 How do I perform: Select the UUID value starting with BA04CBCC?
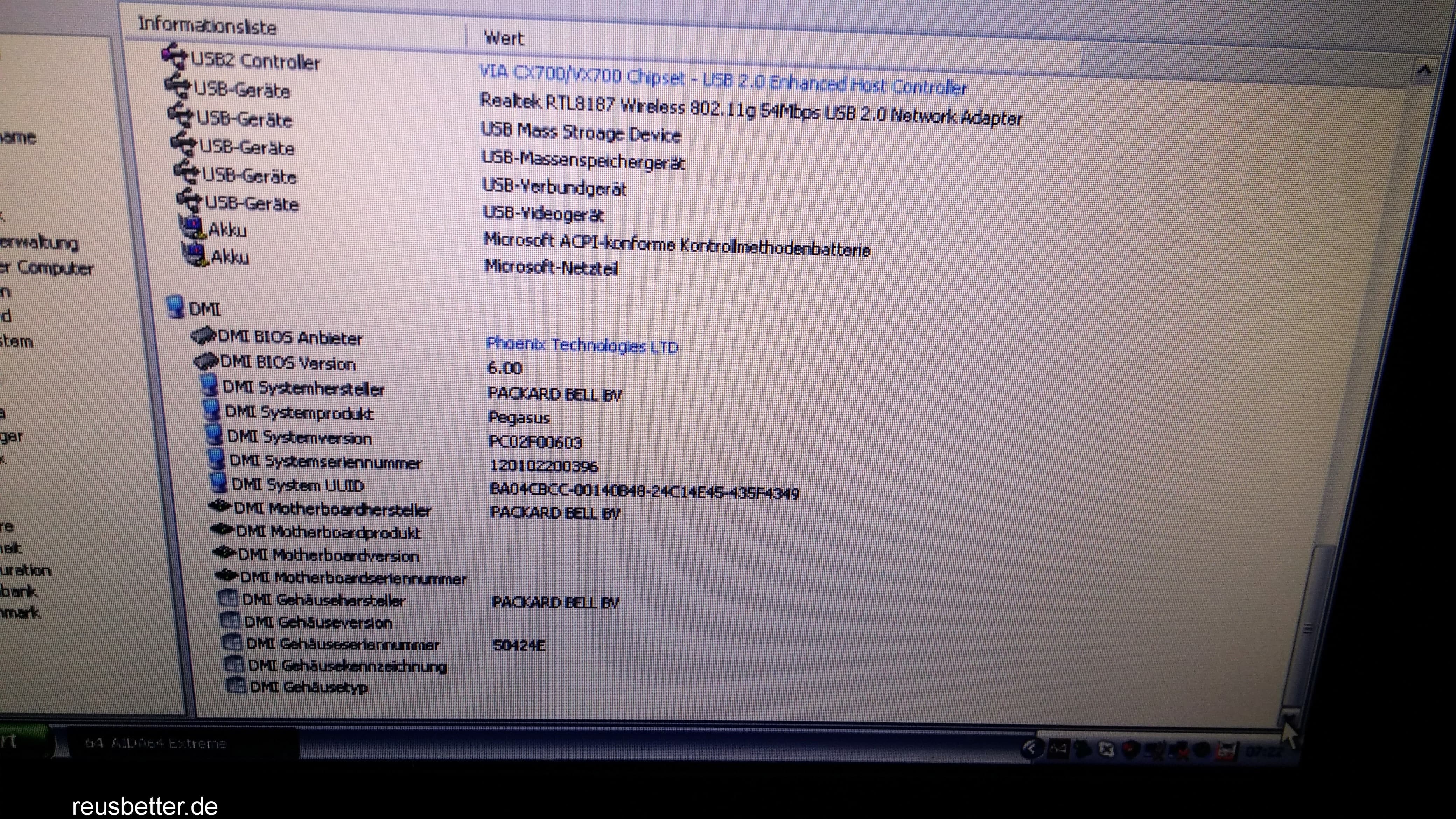644,491
